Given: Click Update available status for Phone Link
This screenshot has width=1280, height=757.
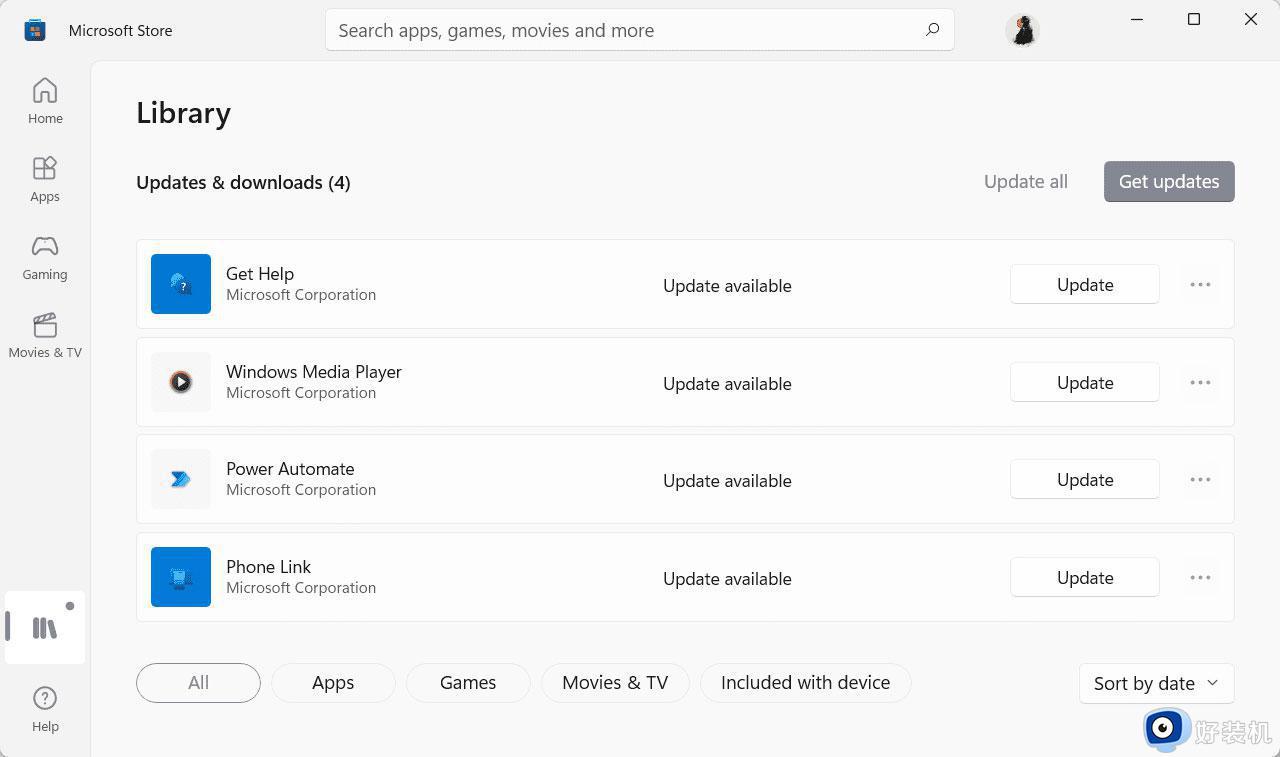Looking at the screenshot, I should [x=727, y=578].
